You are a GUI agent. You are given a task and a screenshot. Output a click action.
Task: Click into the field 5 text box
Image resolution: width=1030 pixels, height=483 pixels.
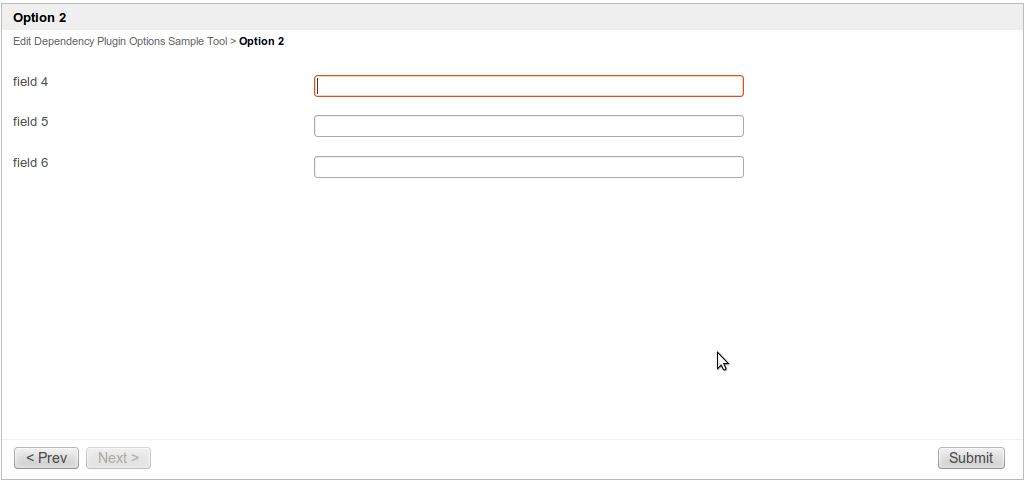click(x=528, y=126)
